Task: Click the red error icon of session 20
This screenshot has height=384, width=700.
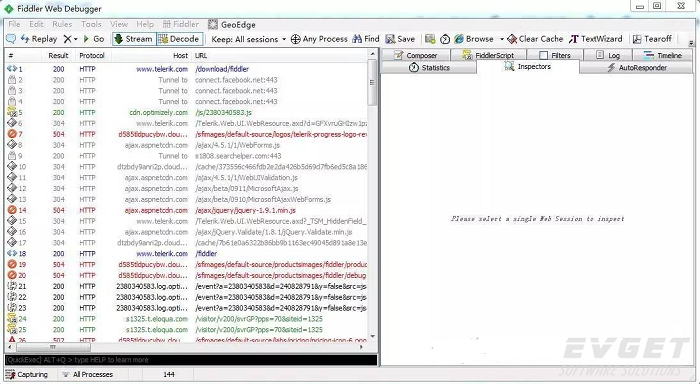Action: point(12,275)
